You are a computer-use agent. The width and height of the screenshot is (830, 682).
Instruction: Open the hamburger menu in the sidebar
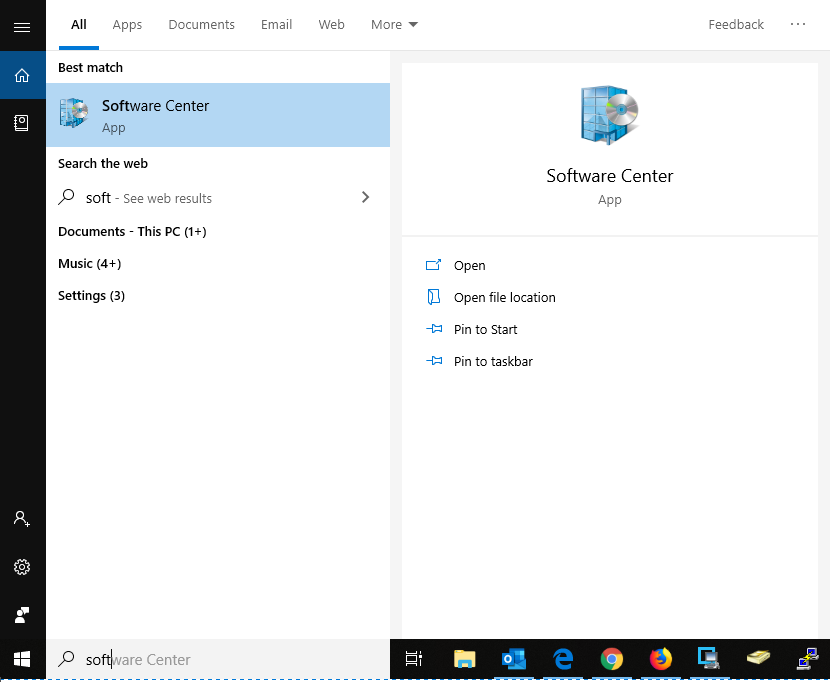pos(22,26)
